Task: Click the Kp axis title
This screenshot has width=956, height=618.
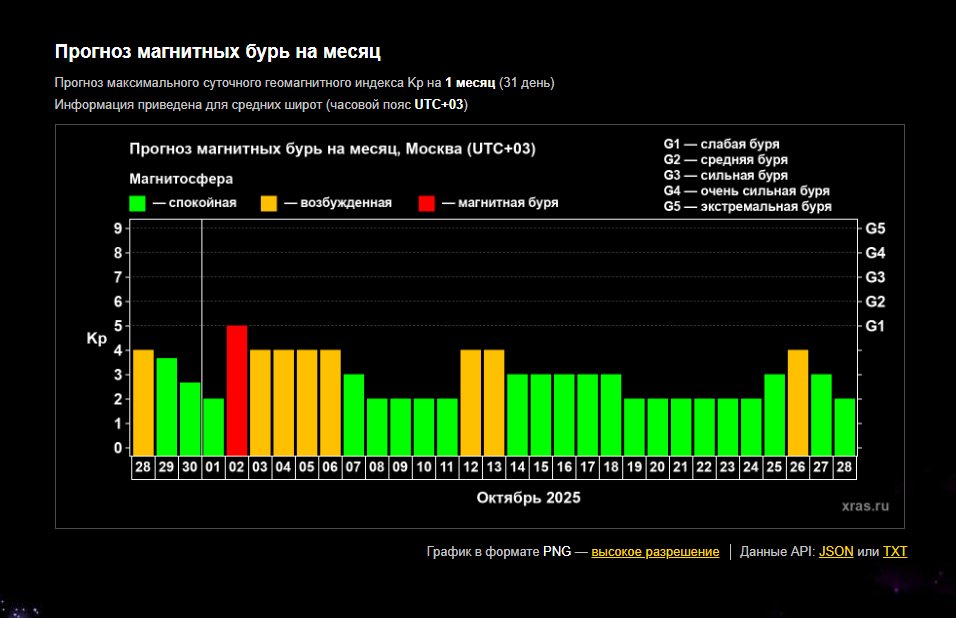Action: tap(97, 338)
